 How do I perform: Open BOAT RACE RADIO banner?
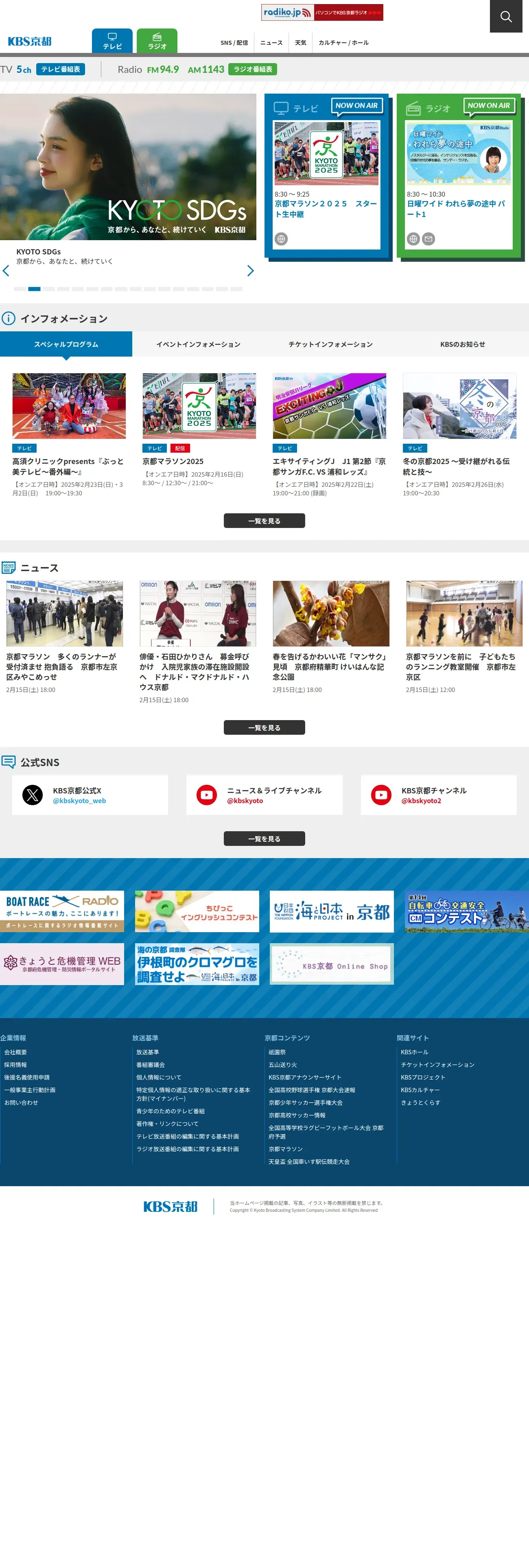(62, 911)
